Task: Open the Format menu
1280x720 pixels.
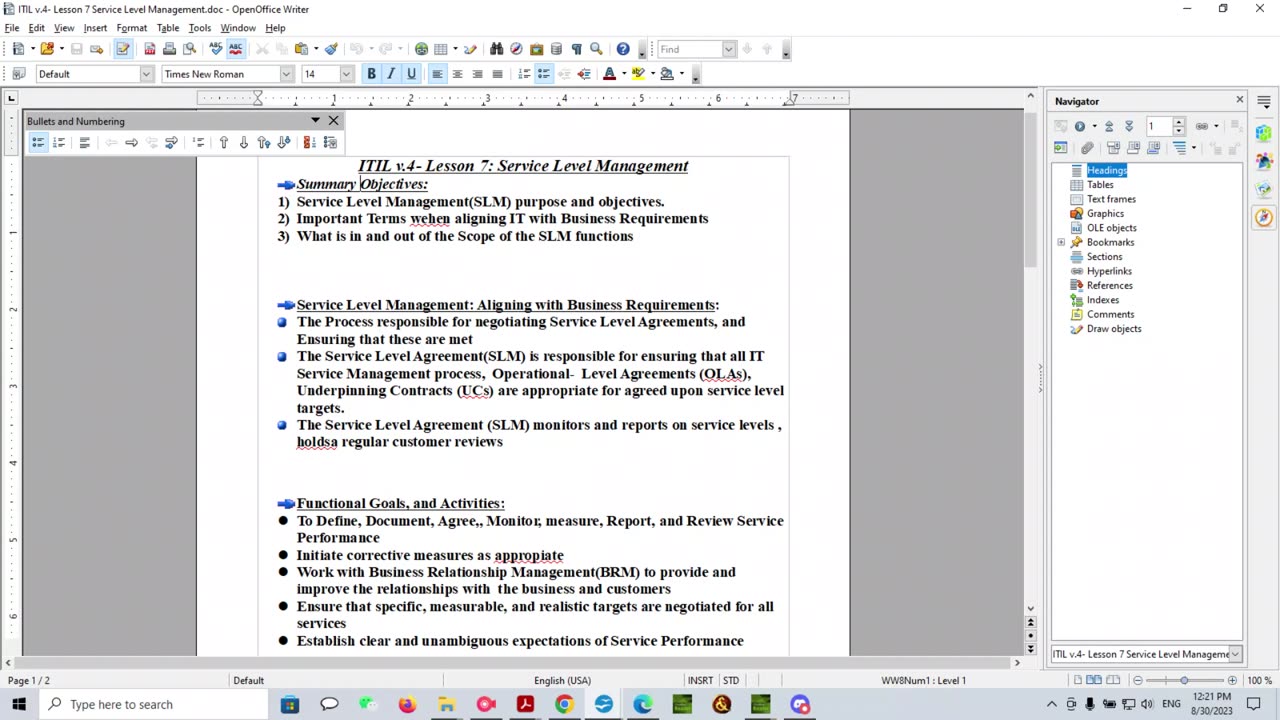Action: coord(131,28)
